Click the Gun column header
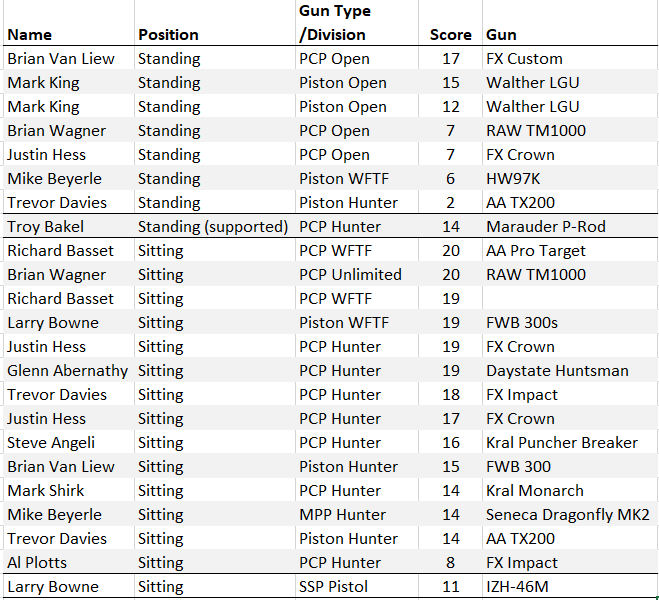The height and width of the screenshot is (600, 659). tap(570, 23)
